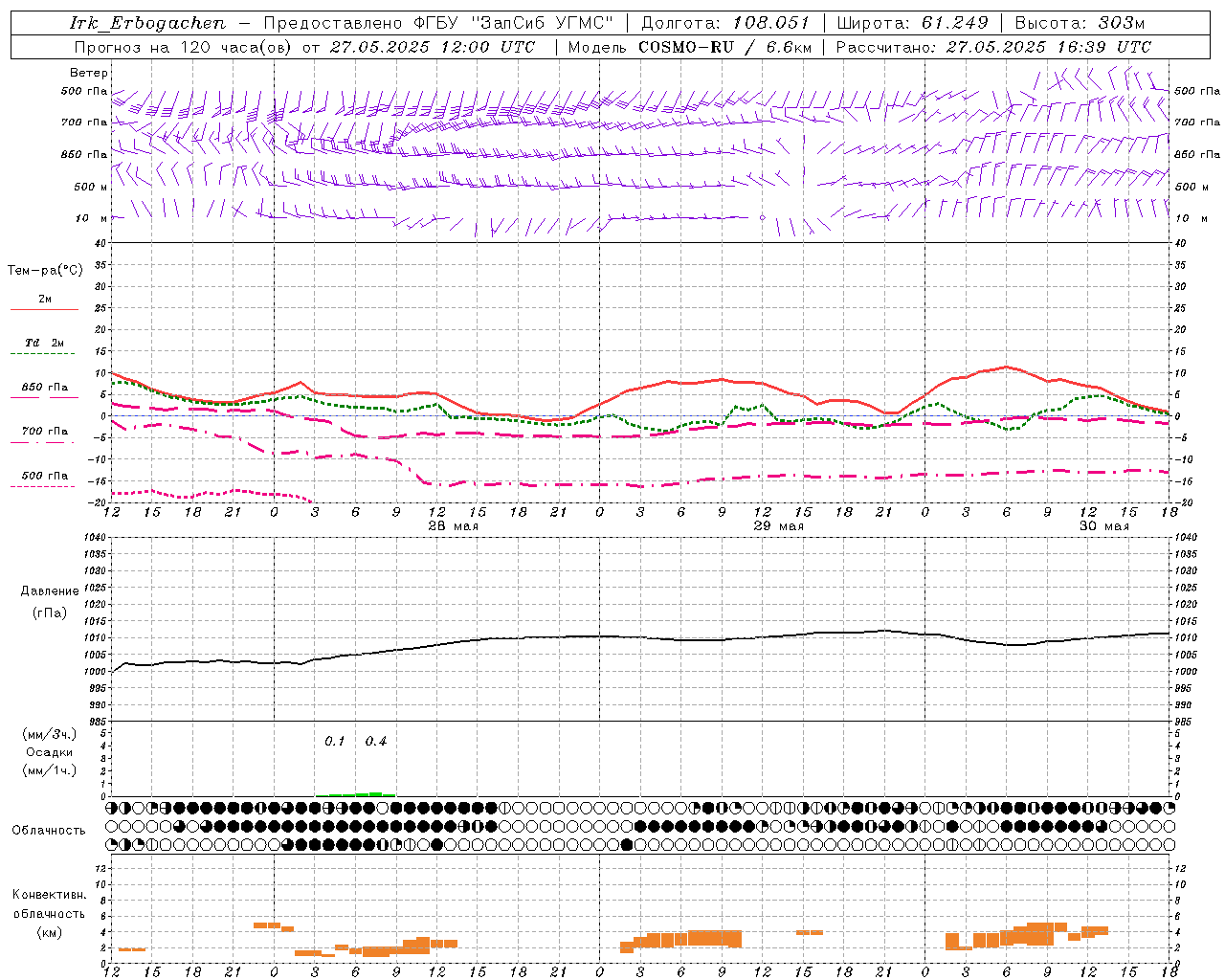Click the elevation text "Высота: 303м"
Image resolution: width=1225 pixels, height=980 pixels.
click(1080, 23)
